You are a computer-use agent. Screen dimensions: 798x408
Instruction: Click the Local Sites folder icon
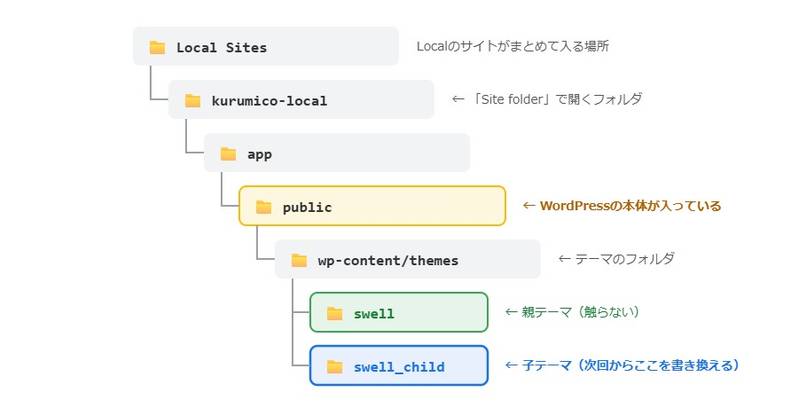point(157,47)
